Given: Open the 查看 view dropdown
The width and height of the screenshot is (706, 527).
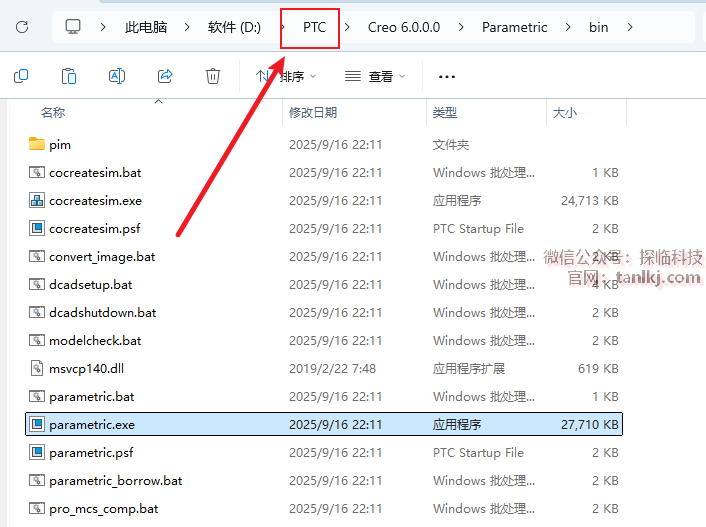Looking at the screenshot, I should tap(375, 76).
